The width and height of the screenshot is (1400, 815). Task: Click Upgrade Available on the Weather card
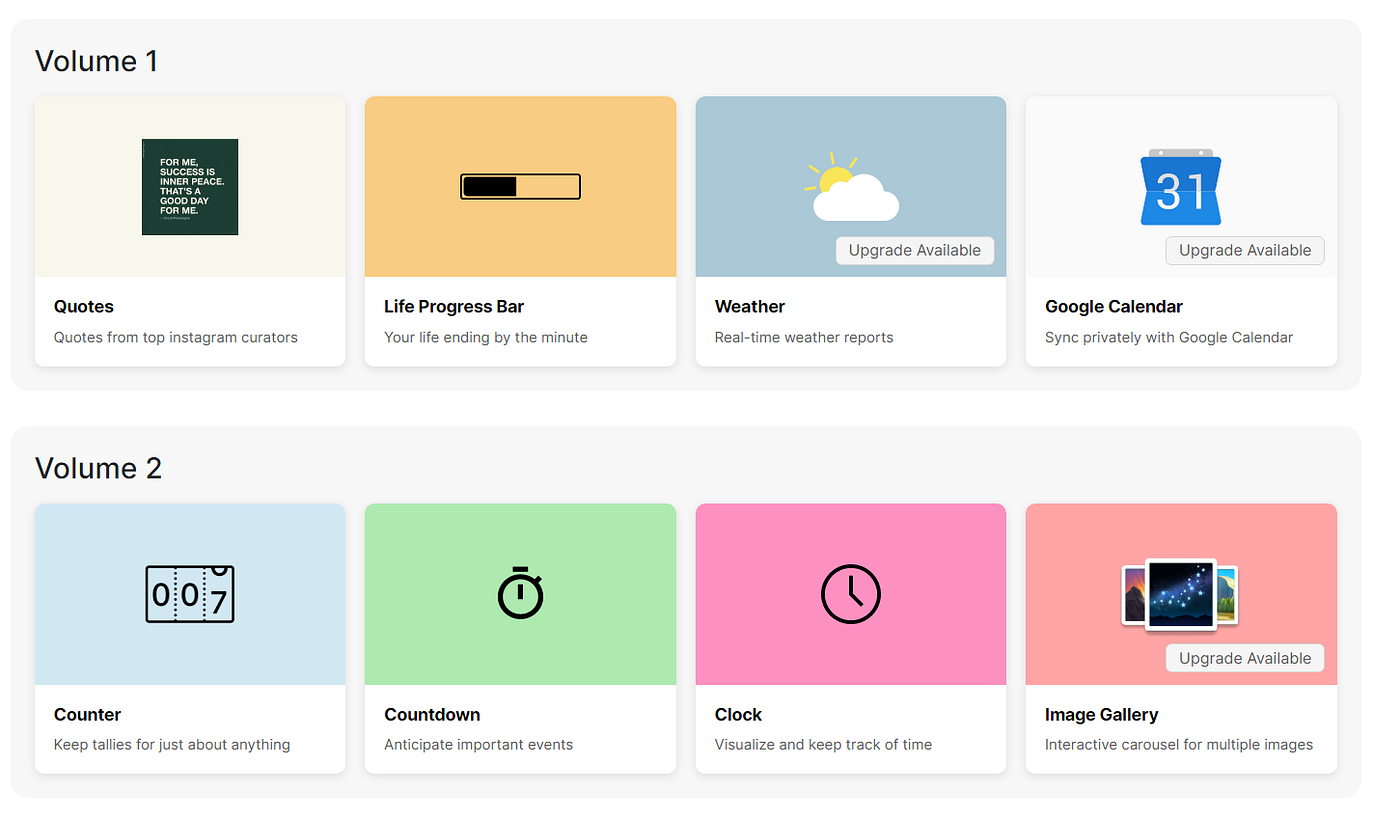coord(914,250)
